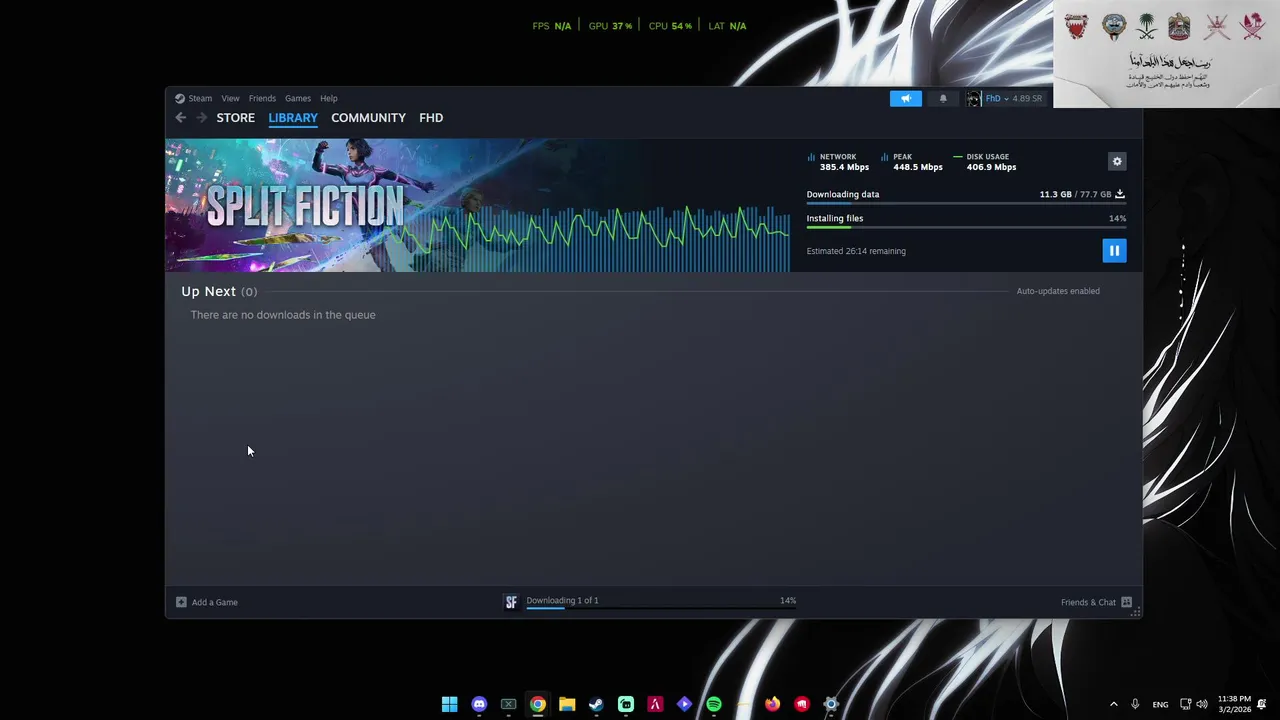Switch to the LIBRARY tab

(x=293, y=118)
